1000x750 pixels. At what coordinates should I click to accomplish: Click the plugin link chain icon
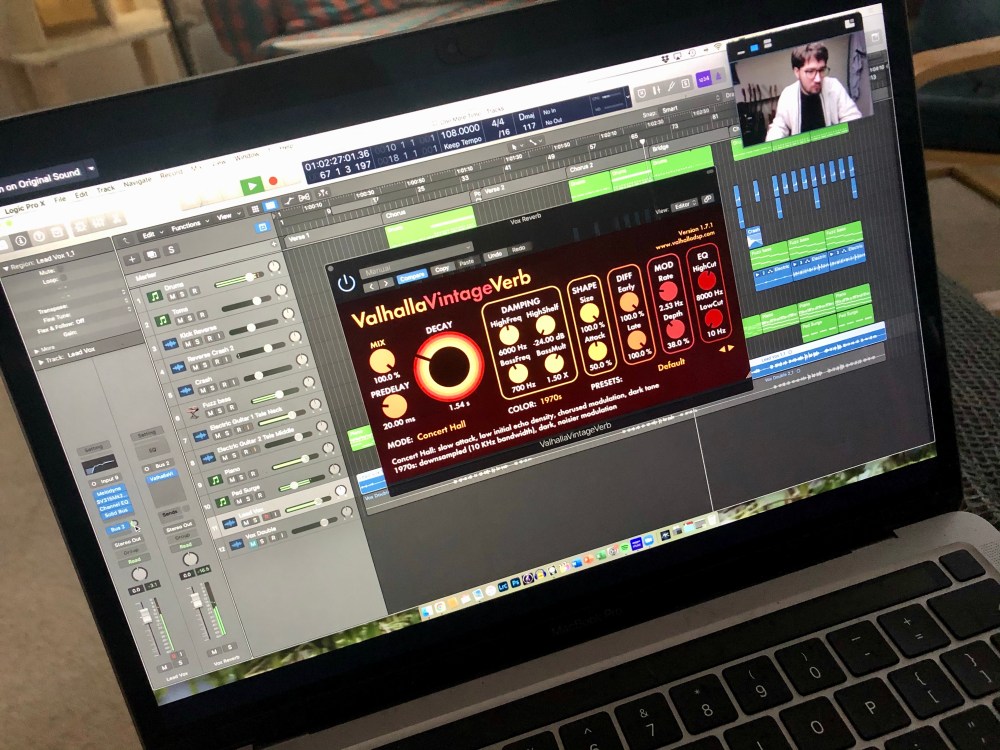click(708, 199)
